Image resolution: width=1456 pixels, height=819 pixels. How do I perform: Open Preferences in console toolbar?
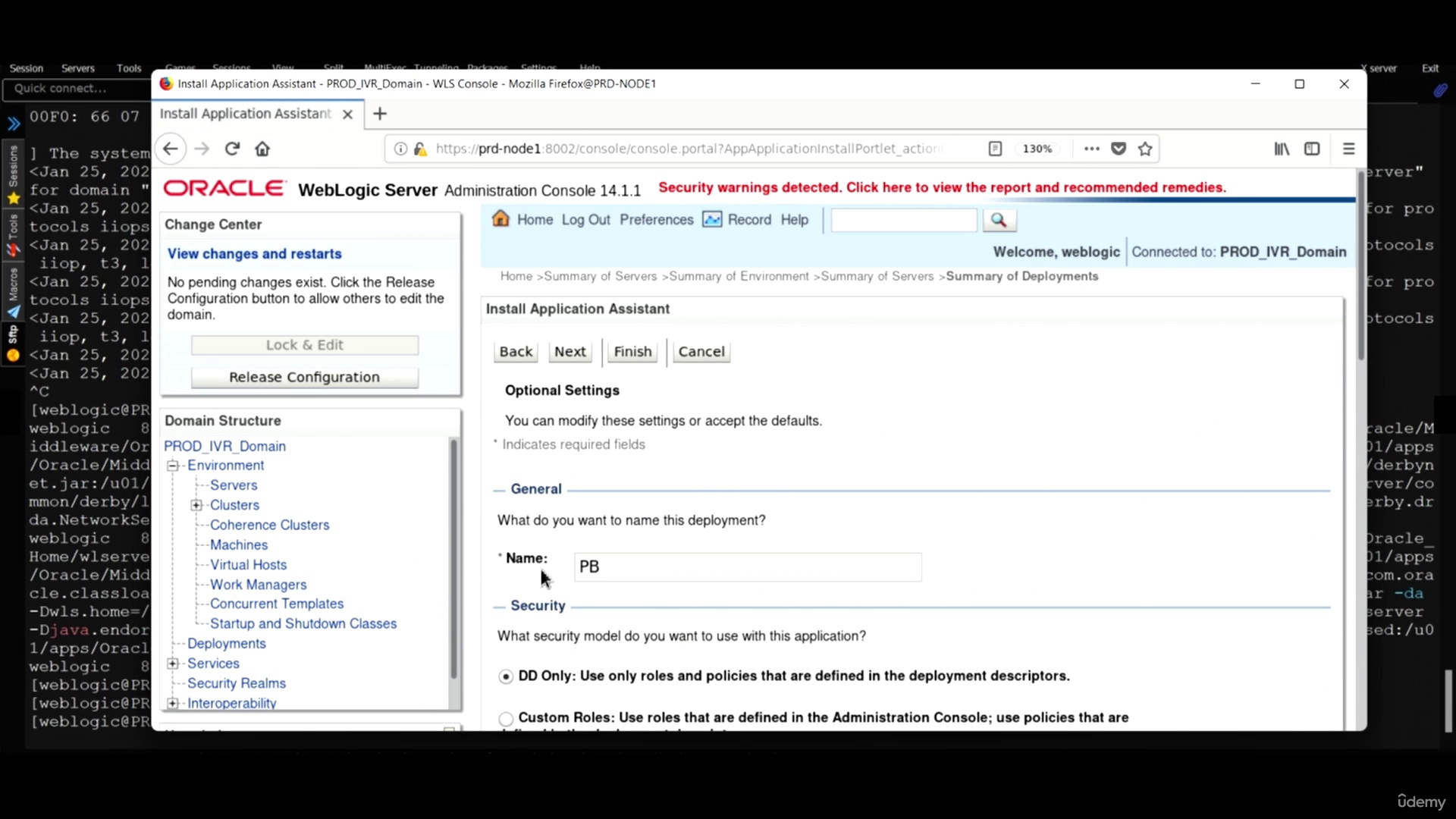[x=656, y=220]
